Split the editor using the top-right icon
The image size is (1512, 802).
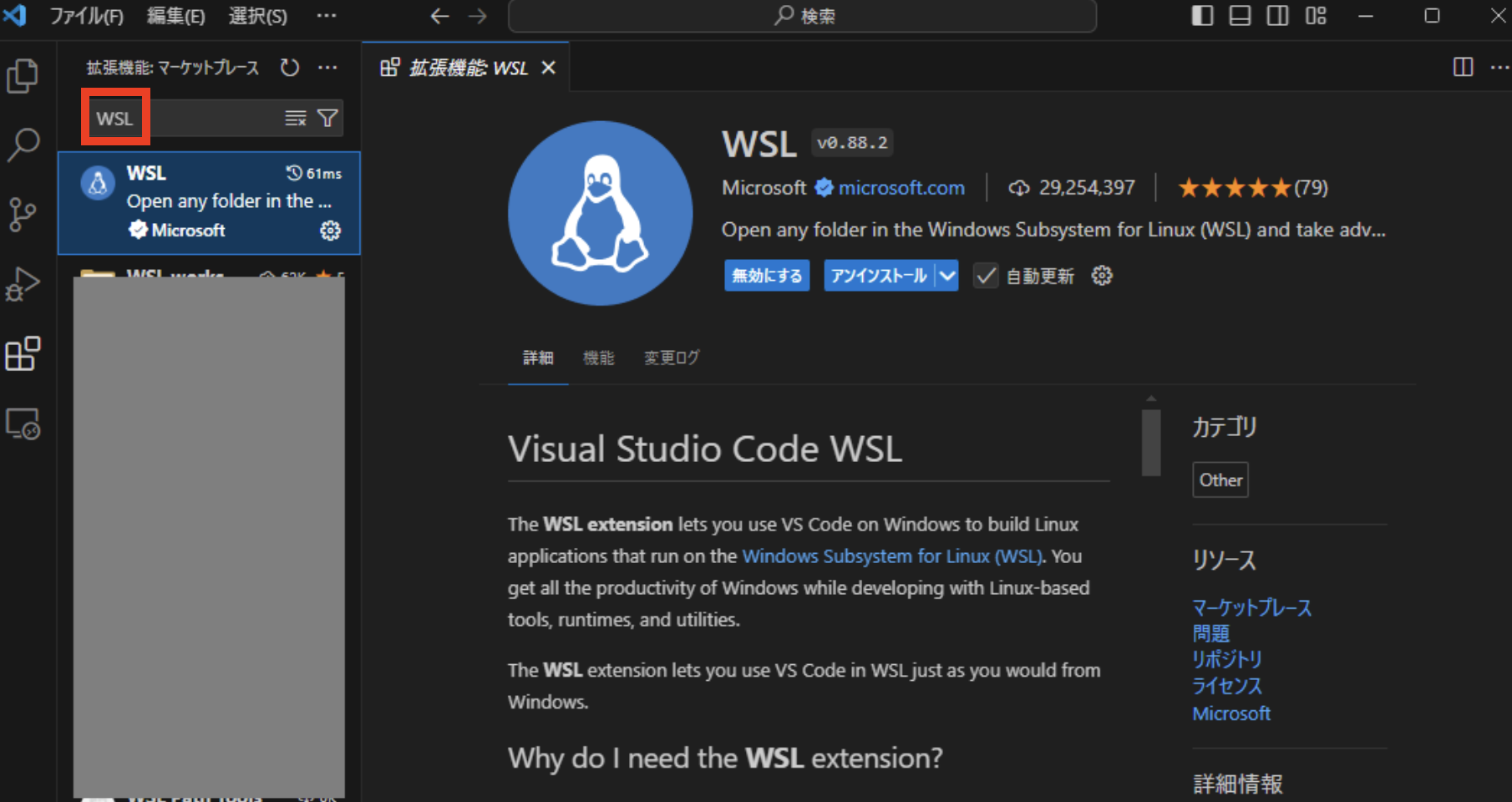pyautogui.click(x=1463, y=68)
